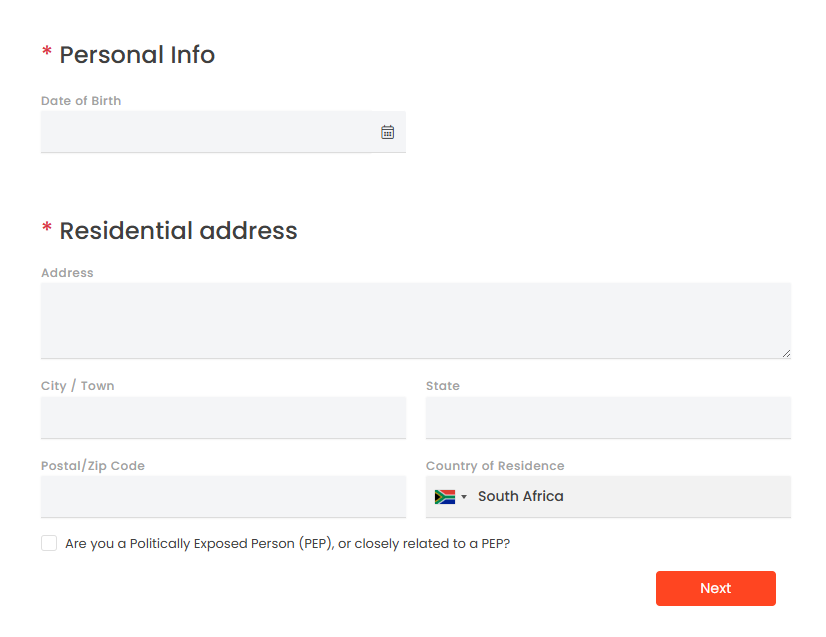Click the South African flag icon

coord(445,496)
